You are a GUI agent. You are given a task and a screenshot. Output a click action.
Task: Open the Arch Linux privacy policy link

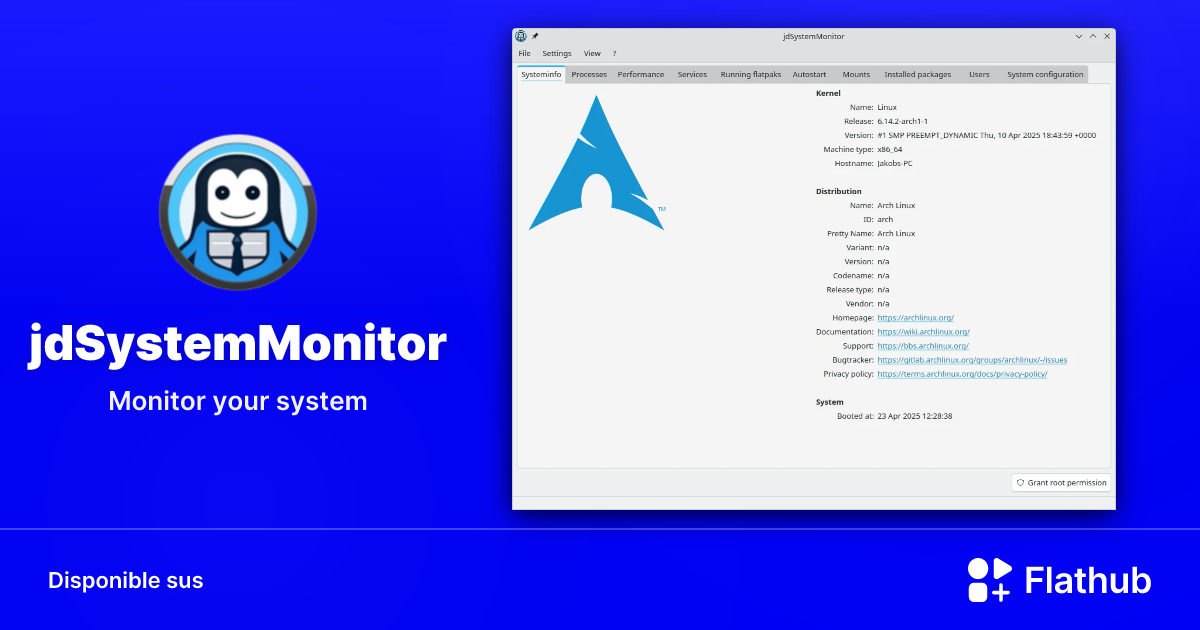click(962, 373)
